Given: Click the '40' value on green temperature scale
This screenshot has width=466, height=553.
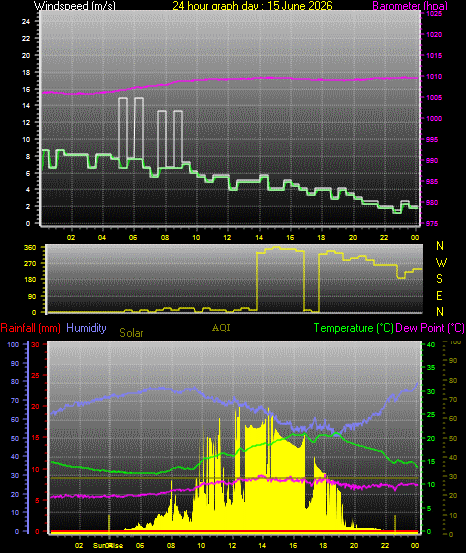Looking at the screenshot, I should coord(431,344).
